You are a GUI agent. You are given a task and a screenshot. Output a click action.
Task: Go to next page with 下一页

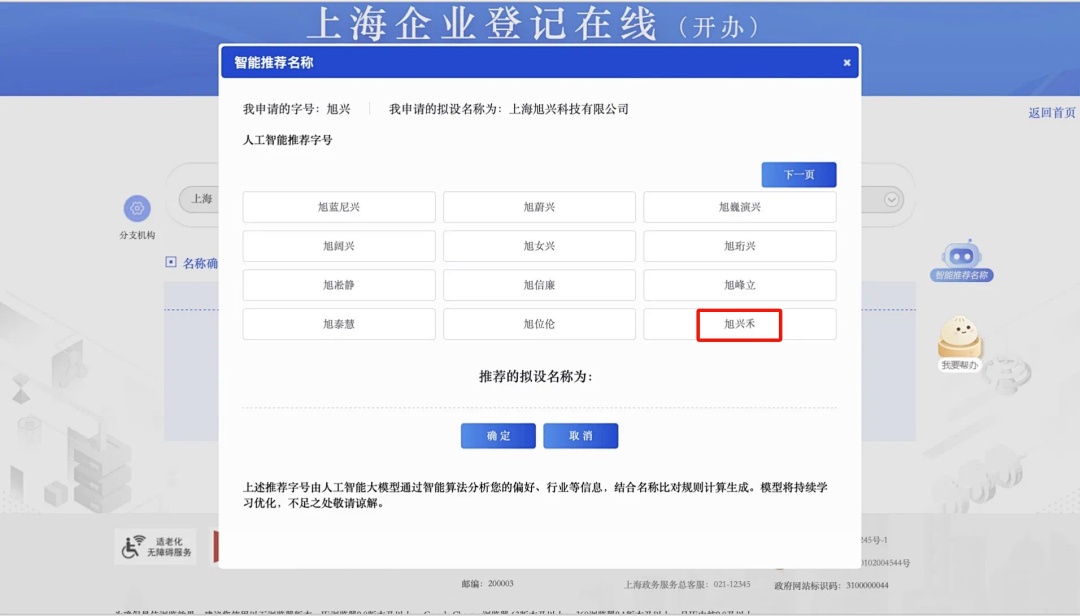point(798,175)
